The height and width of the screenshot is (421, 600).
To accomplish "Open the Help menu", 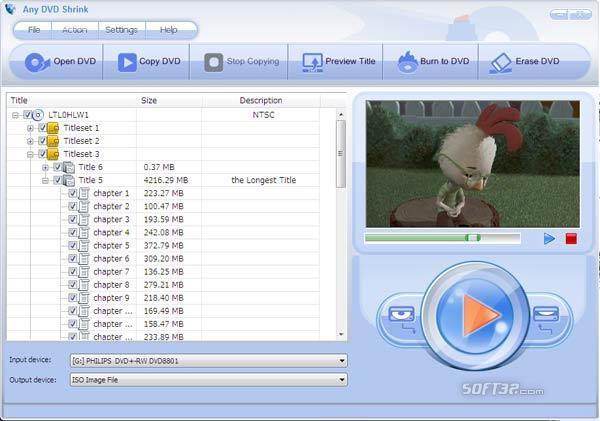I will point(168,30).
